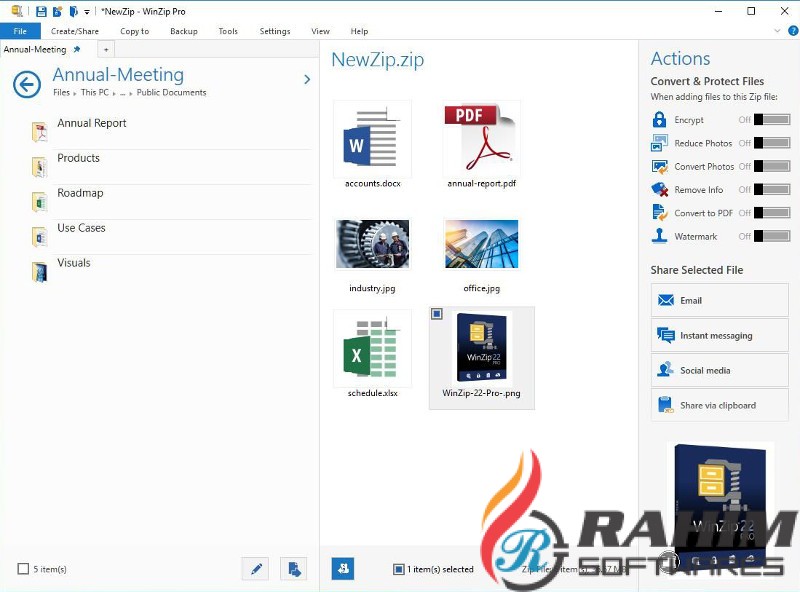800x592 pixels.
Task: Toggle the Remove Info switch
Action: (772, 189)
